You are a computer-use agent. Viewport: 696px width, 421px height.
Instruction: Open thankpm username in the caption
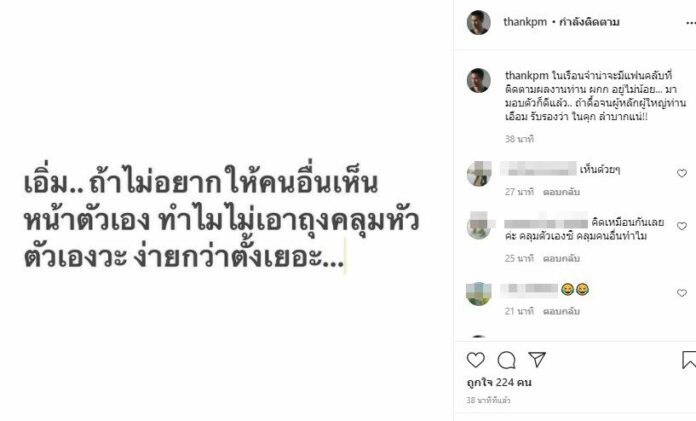click(527, 75)
